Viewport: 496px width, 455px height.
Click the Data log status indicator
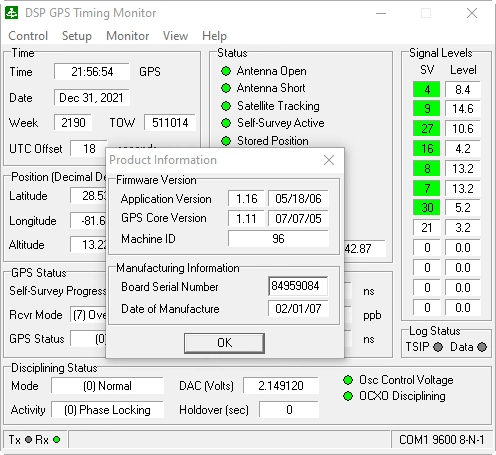coord(482,347)
